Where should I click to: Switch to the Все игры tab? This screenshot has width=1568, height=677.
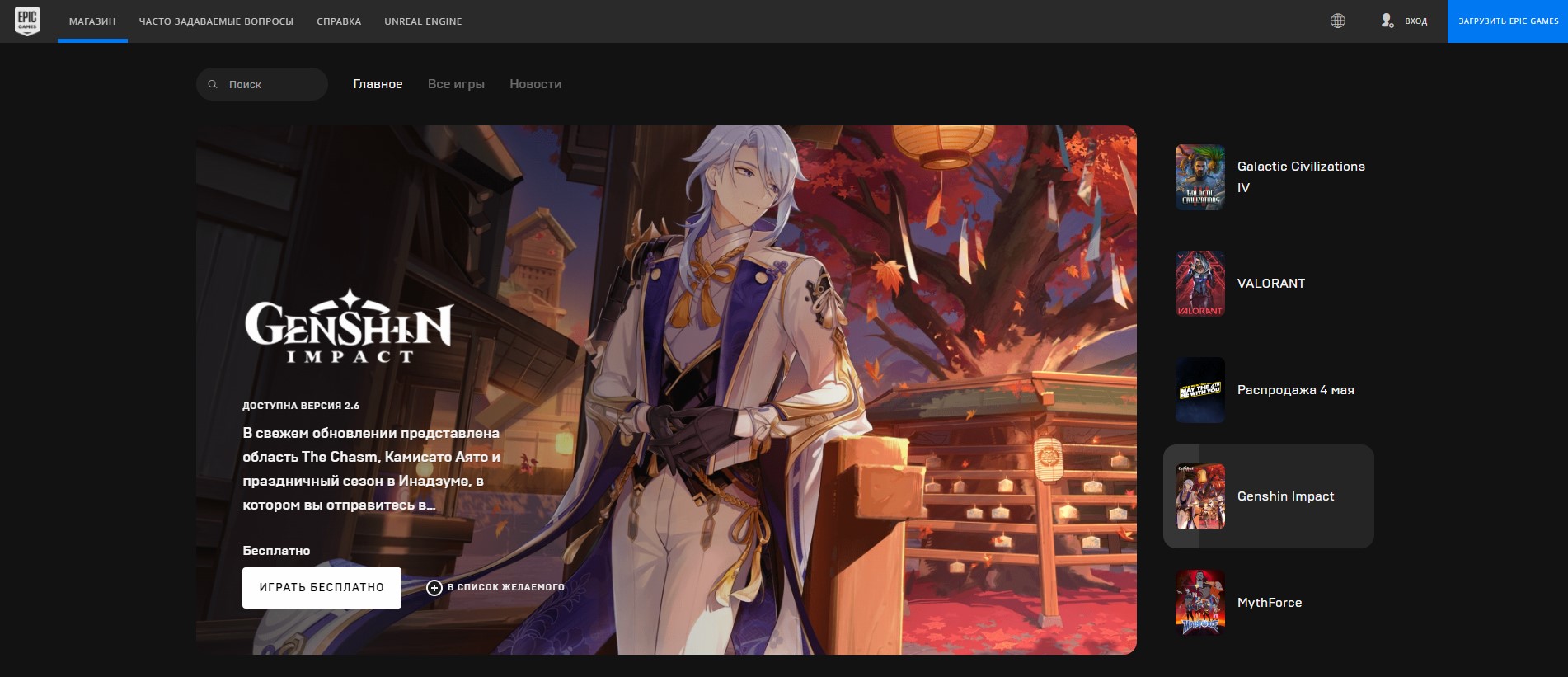click(x=456, y=84)
